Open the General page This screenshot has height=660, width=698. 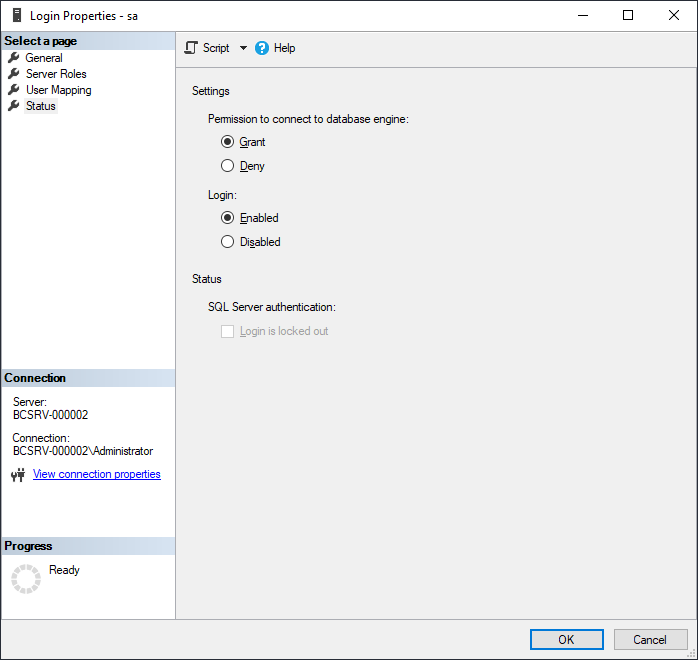coord(44,58)
